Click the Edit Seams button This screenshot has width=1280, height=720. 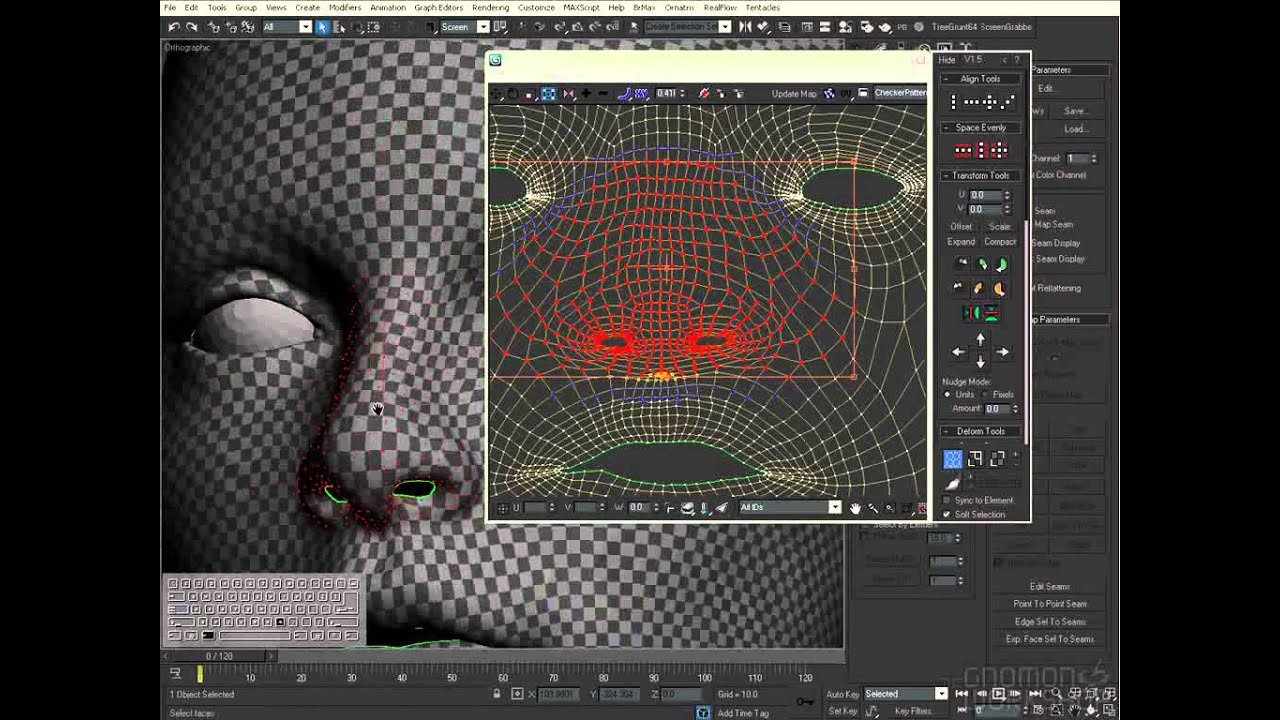click(1050, 586)
